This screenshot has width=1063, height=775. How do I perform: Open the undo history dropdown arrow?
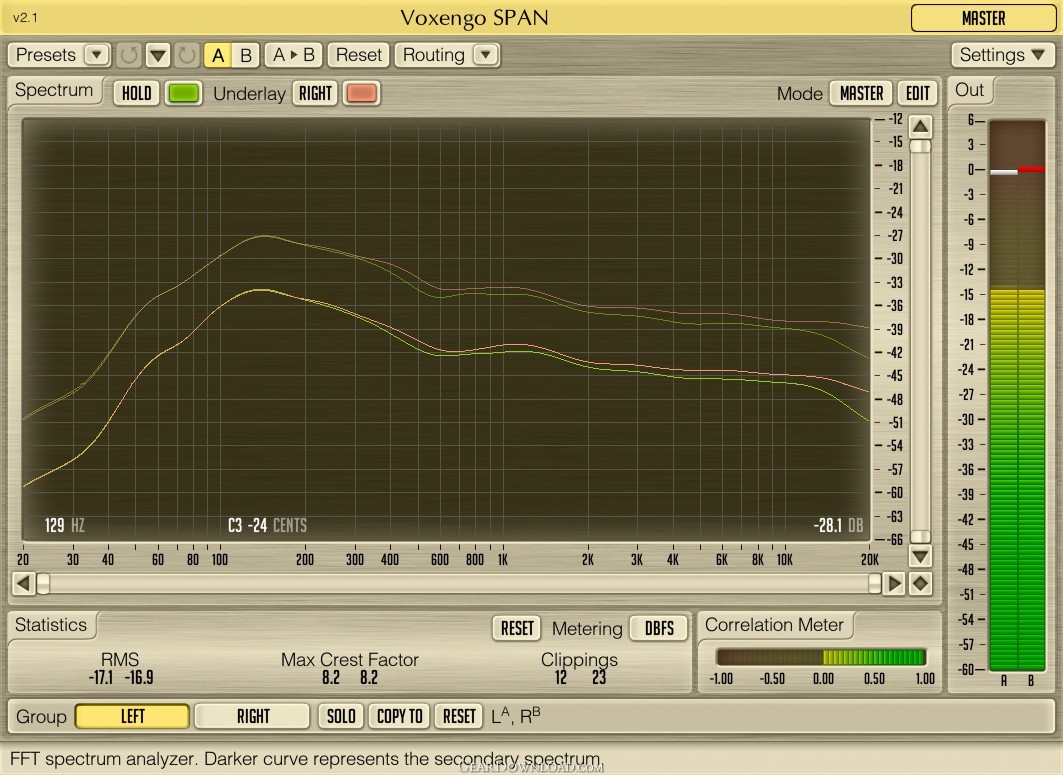pyautogui.click(x=158, y=55)
